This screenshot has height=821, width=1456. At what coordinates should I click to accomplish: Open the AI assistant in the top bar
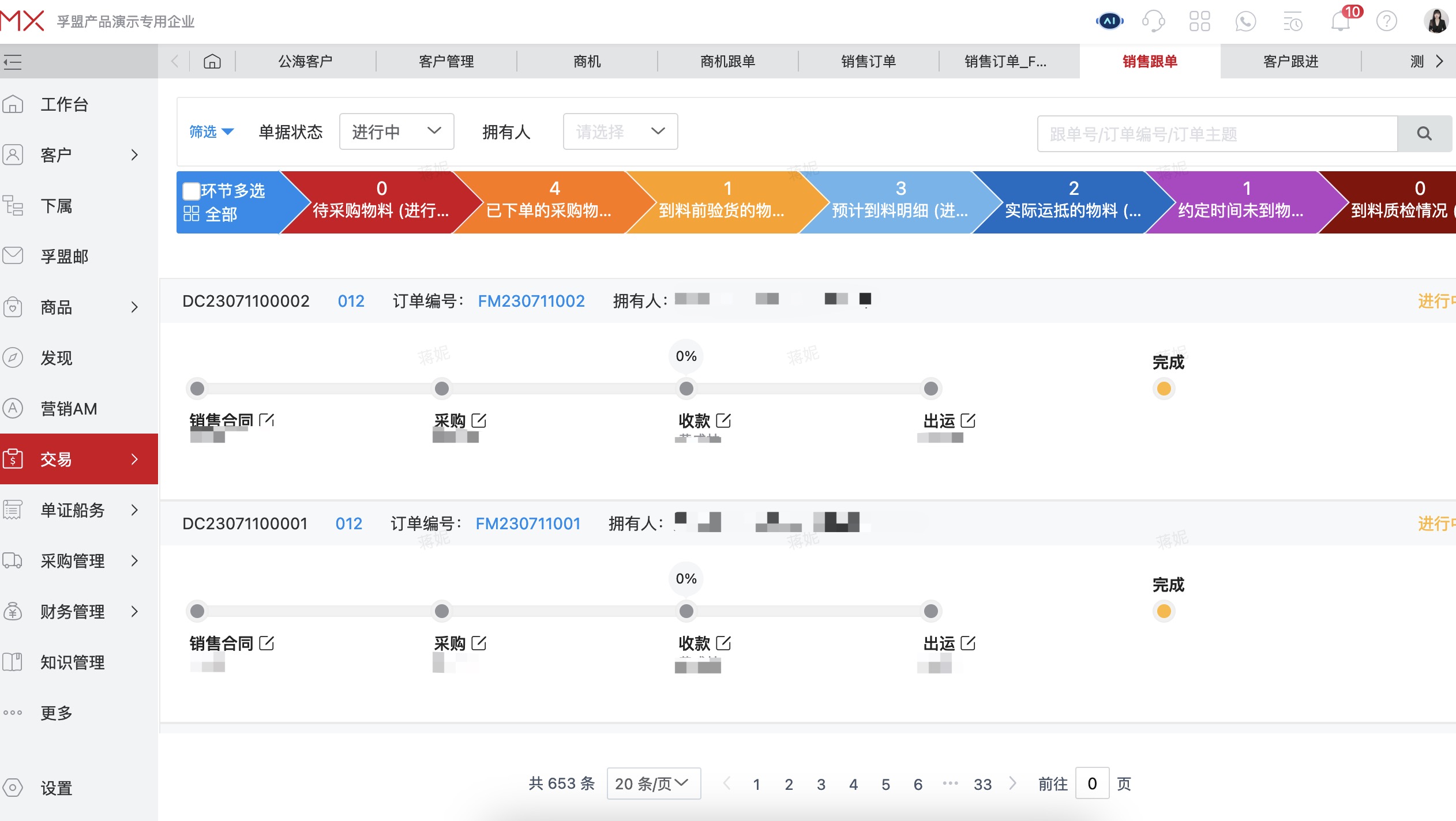(1108, 21)
